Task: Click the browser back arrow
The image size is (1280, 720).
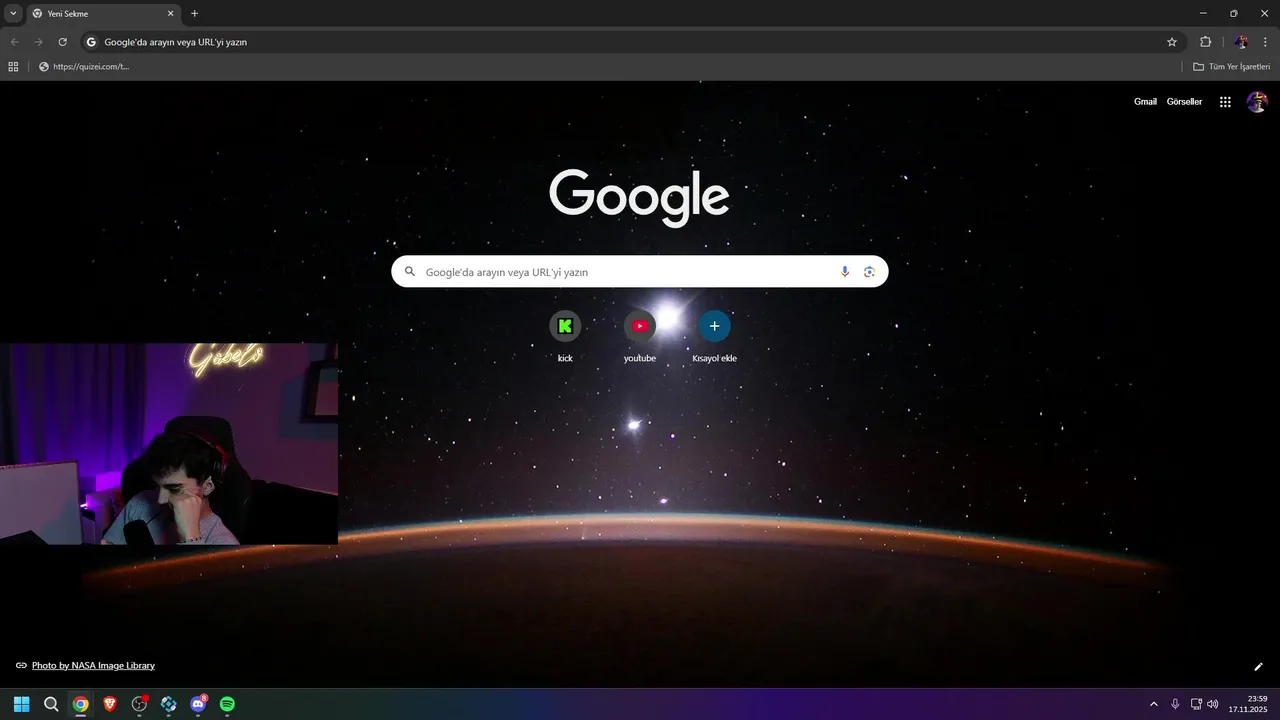Action: click(x=14, y=42)
